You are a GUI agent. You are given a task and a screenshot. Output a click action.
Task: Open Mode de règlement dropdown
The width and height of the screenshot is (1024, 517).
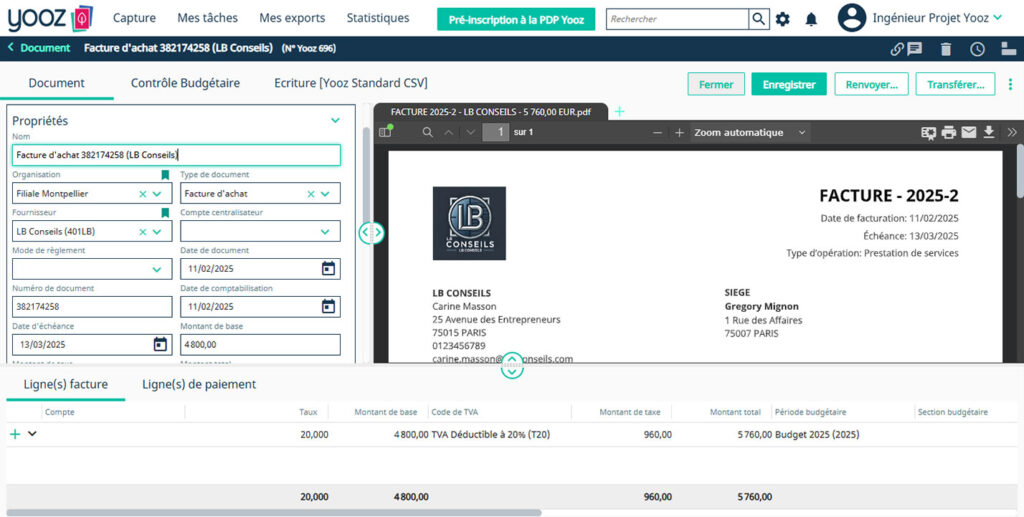[x=157, y=270]
